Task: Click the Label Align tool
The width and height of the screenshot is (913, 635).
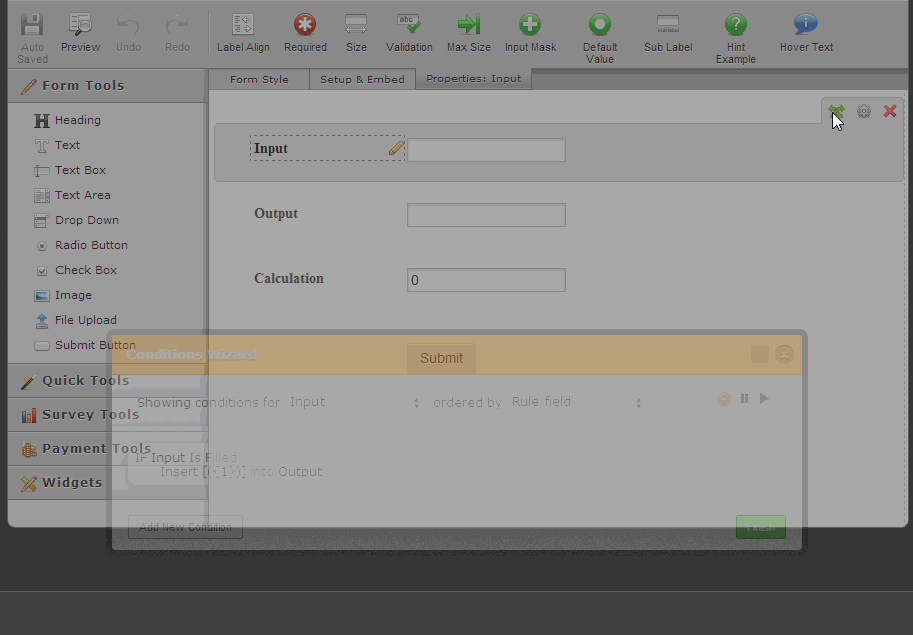Action: tap(243, 32)
